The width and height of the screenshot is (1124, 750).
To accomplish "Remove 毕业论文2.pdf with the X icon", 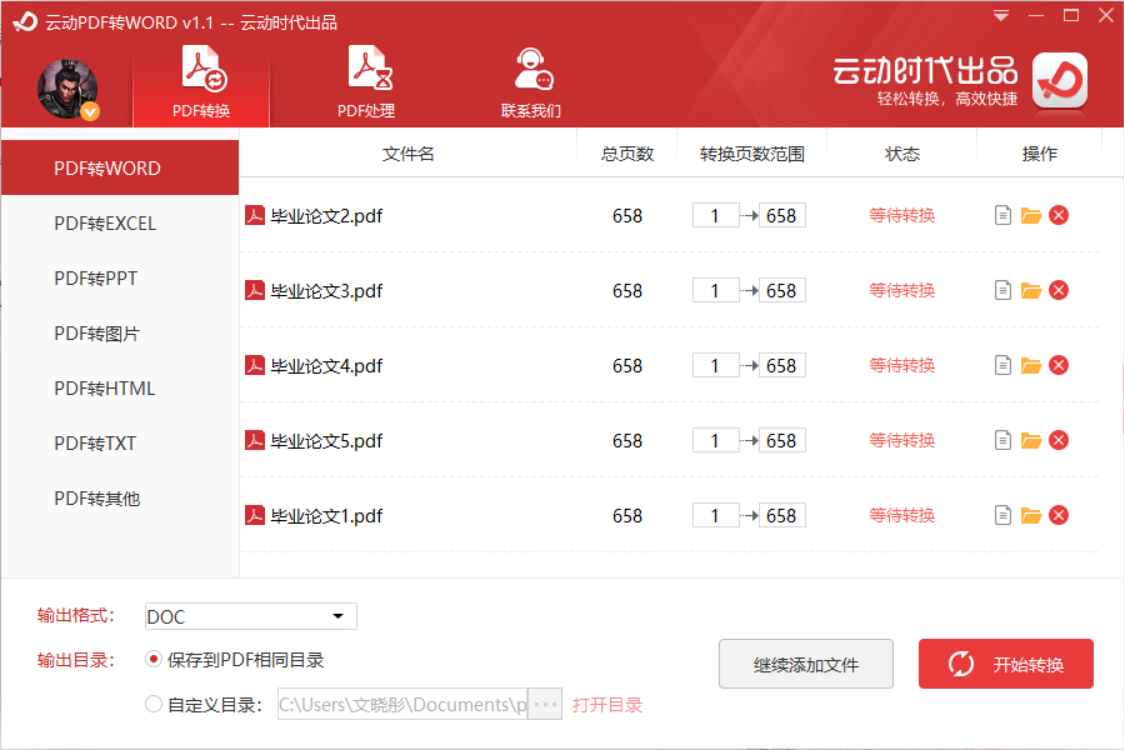I will [1058, 214].
